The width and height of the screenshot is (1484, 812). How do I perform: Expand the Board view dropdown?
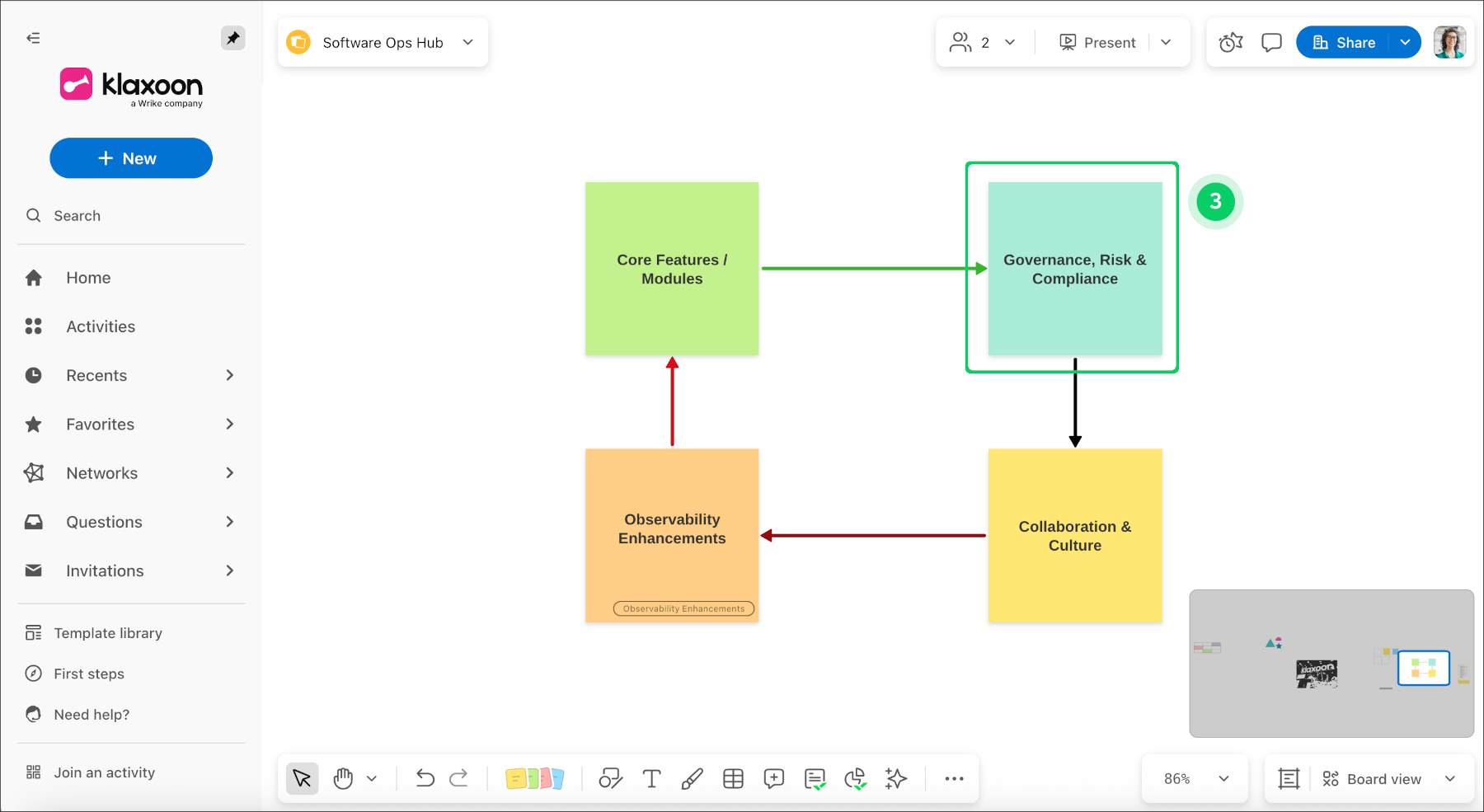[x=1449, y=779]
